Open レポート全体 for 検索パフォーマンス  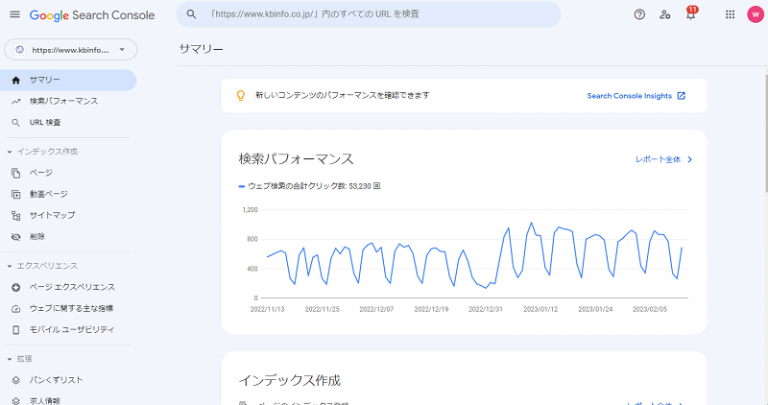[x=658, y=160]
